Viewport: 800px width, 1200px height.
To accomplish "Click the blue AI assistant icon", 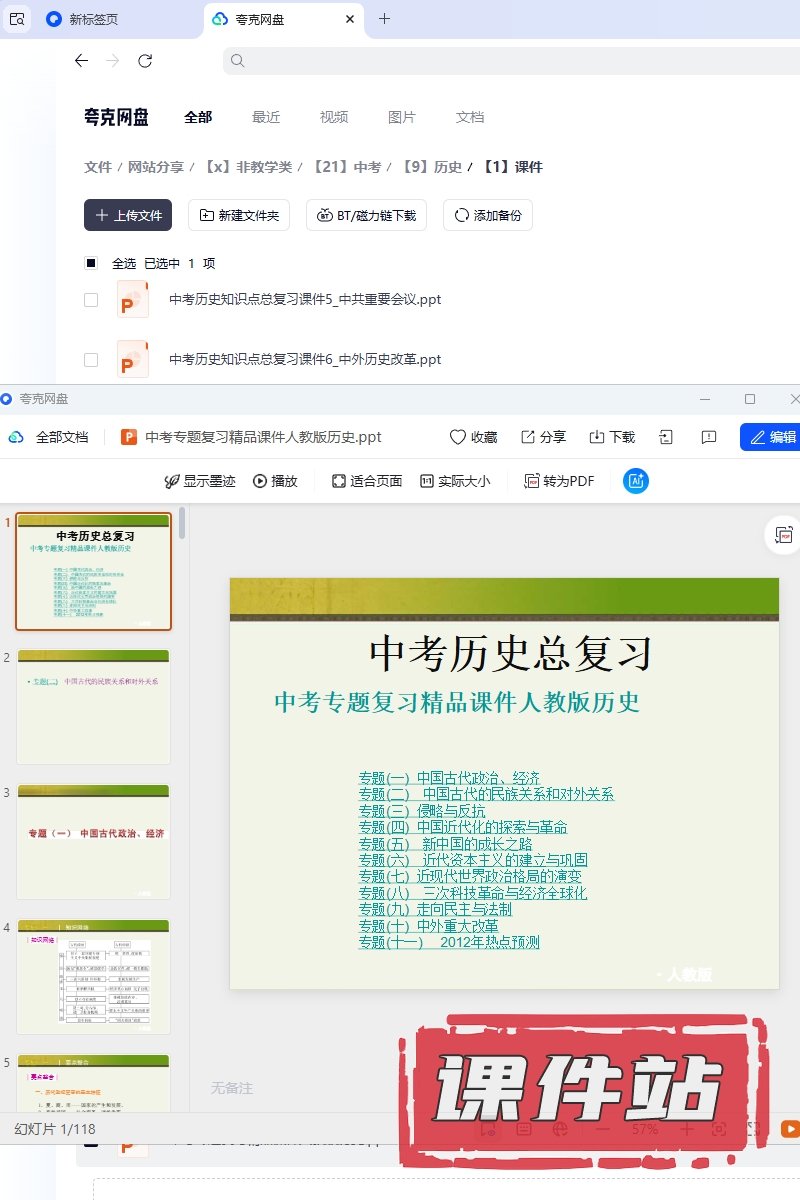I will click(636, 481).
